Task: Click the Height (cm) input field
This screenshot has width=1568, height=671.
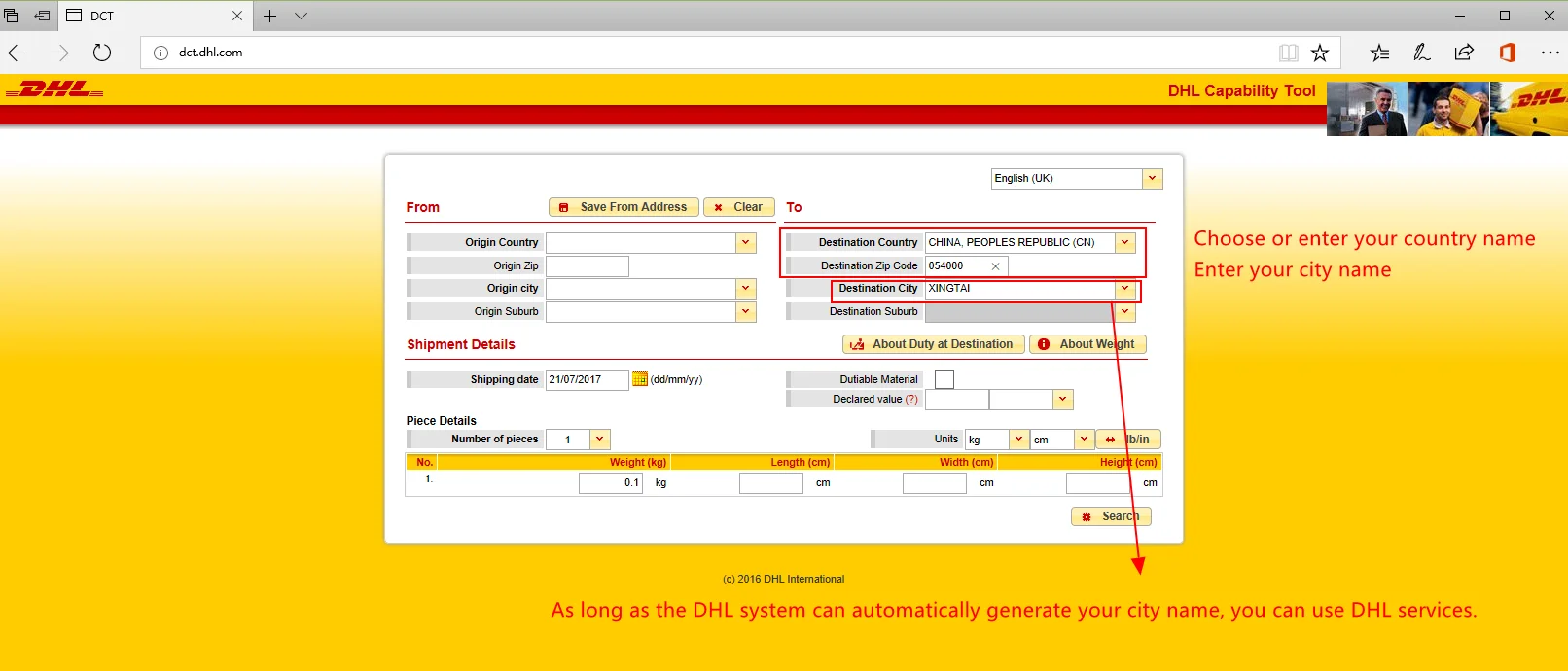Action: coord(1098,483)
